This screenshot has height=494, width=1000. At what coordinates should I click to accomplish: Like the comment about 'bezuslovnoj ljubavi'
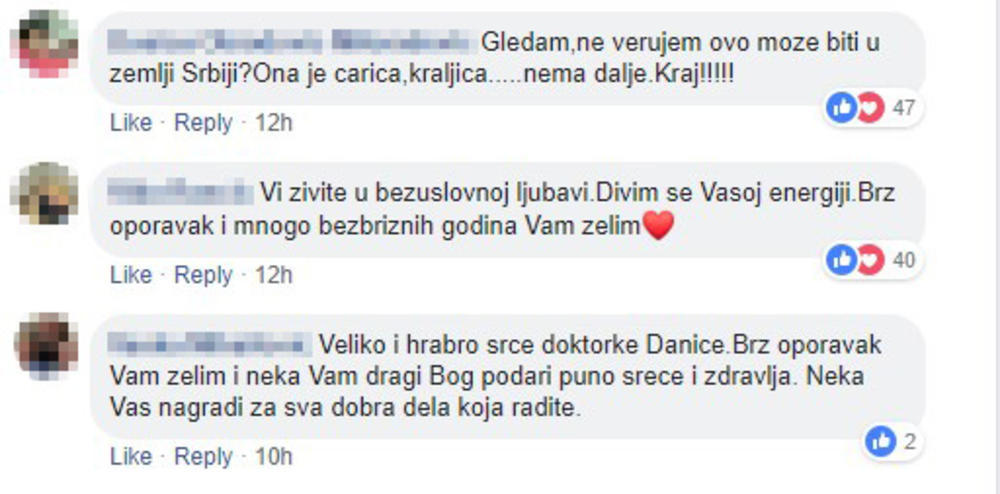click(x=131, y=275)
